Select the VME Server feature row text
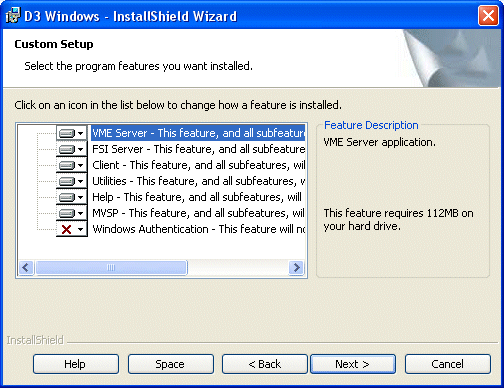Viewport: 504px width, 388px height. (198, 133)
